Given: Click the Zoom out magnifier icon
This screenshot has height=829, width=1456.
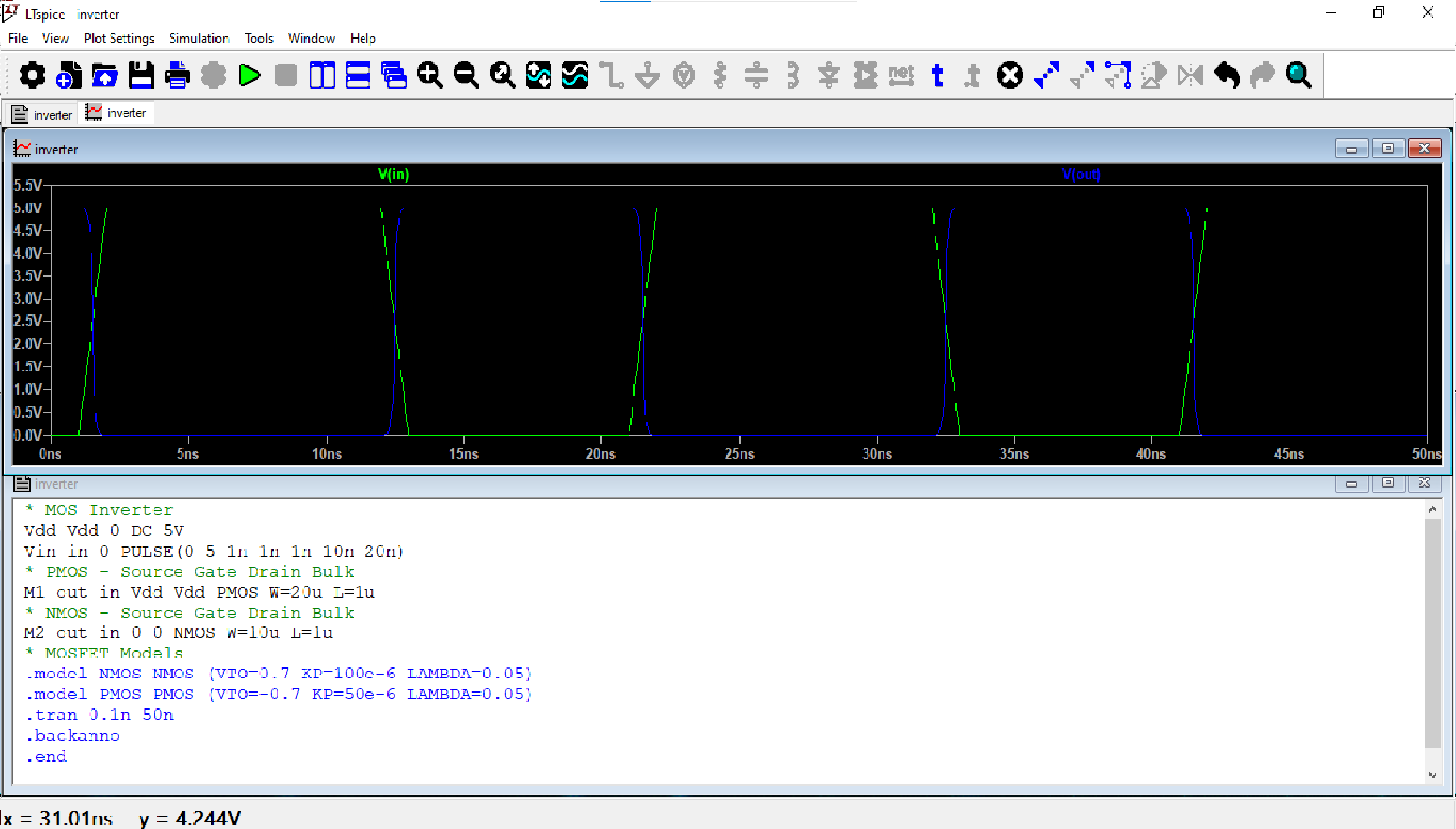Looking at the screenshot, I should (x=466, y=75).
